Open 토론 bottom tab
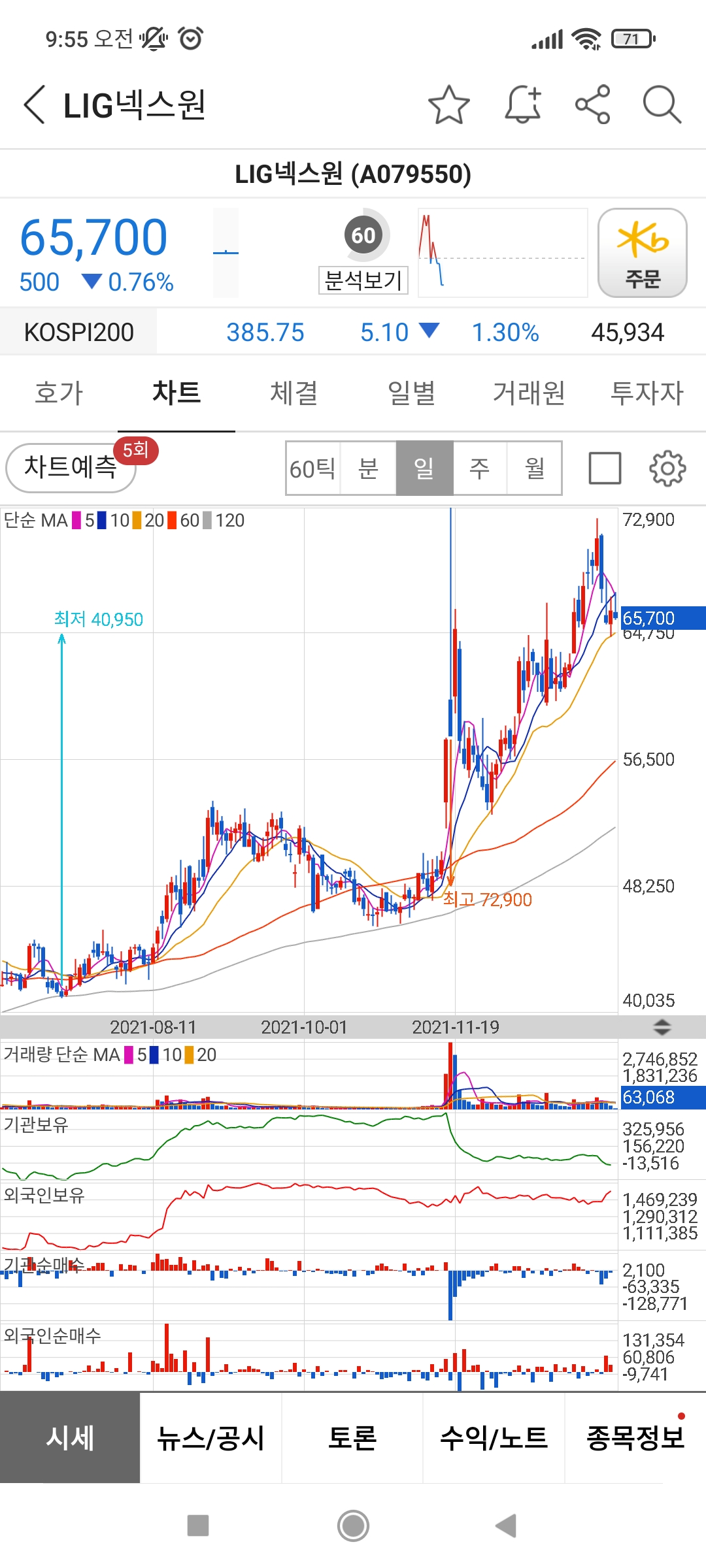This screenshot has height=1568, width=706. (352, 1437)
